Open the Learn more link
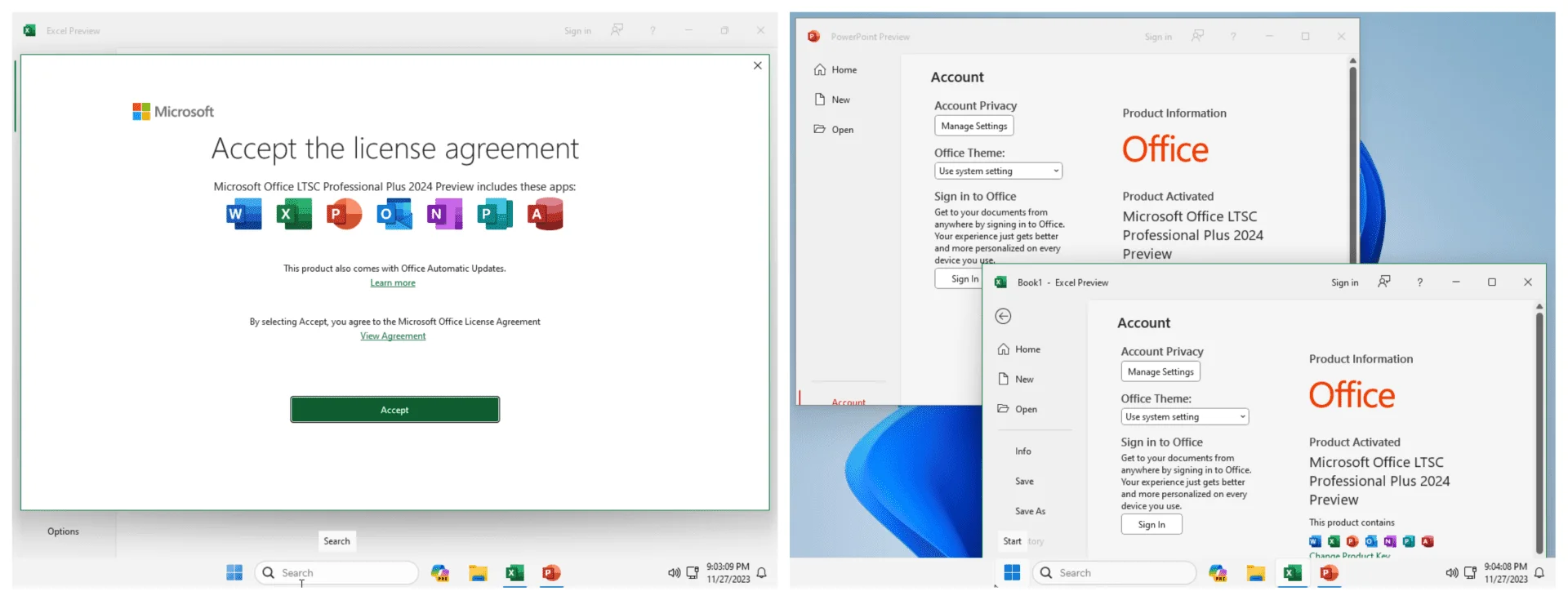Viewport: 1568px width, 600px height. 393,282
